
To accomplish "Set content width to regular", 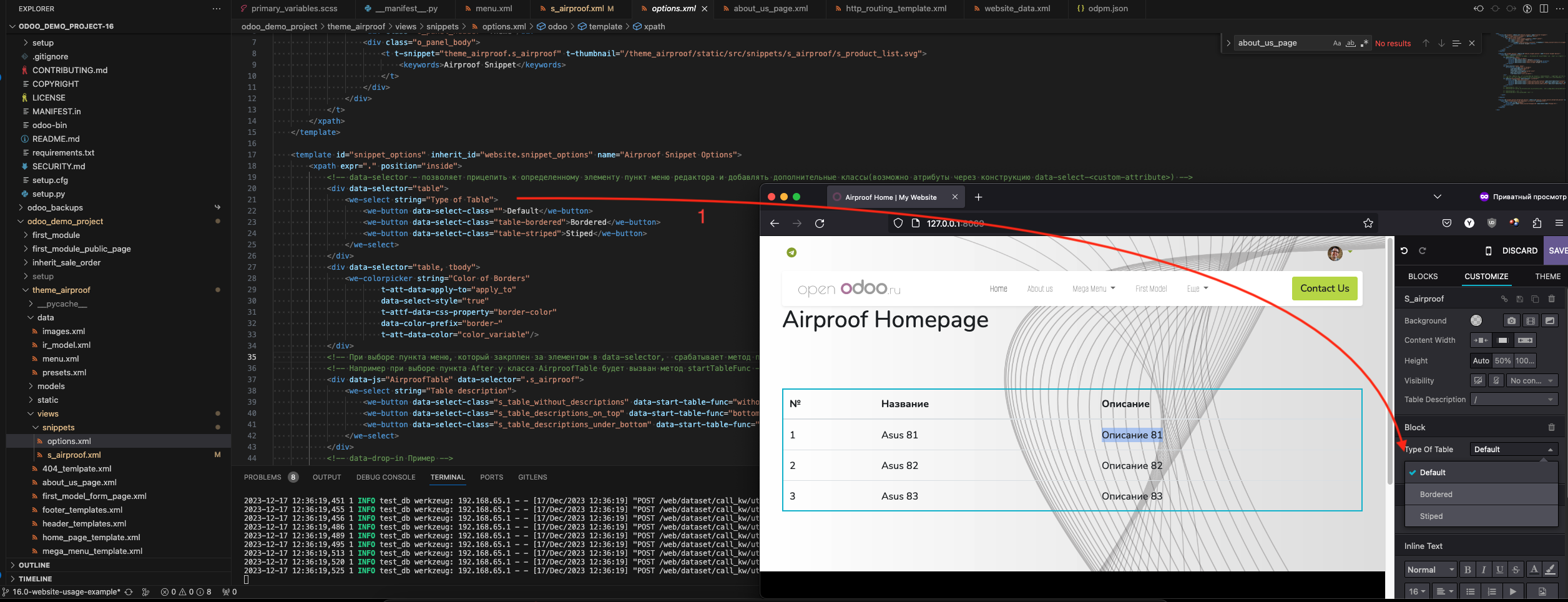I will click(x=1502, y=340).
